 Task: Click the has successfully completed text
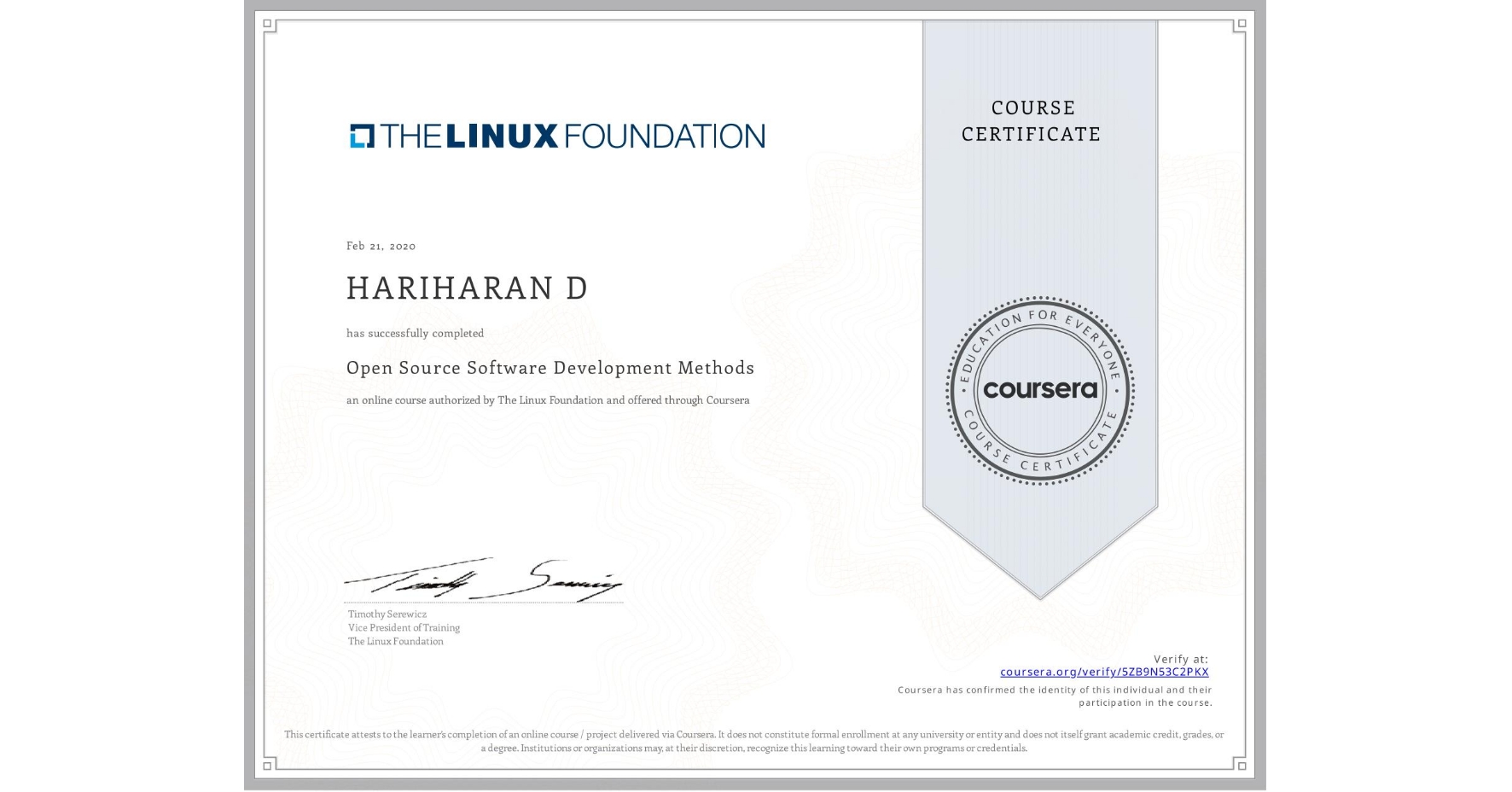(x=415, y=333)
